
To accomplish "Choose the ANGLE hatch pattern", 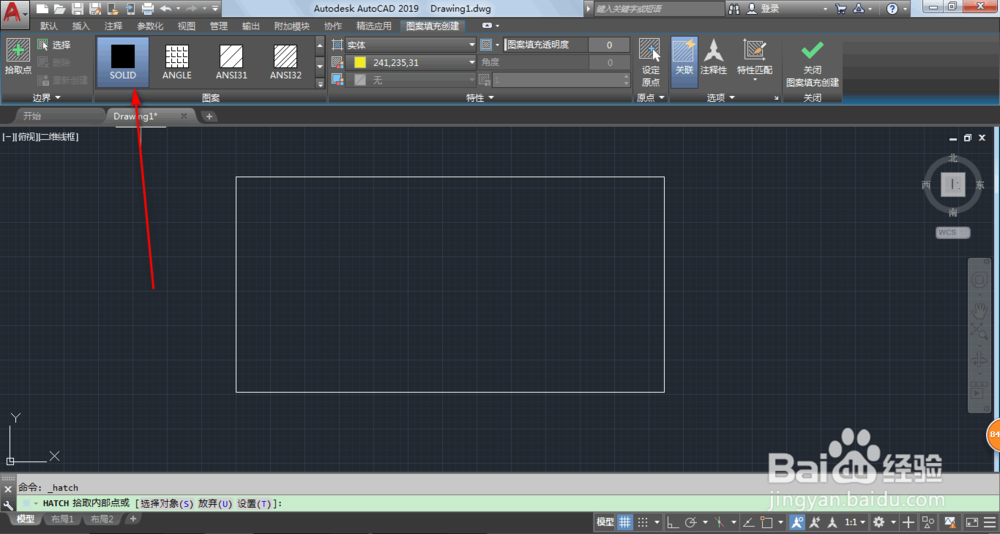I will point(177,62).
